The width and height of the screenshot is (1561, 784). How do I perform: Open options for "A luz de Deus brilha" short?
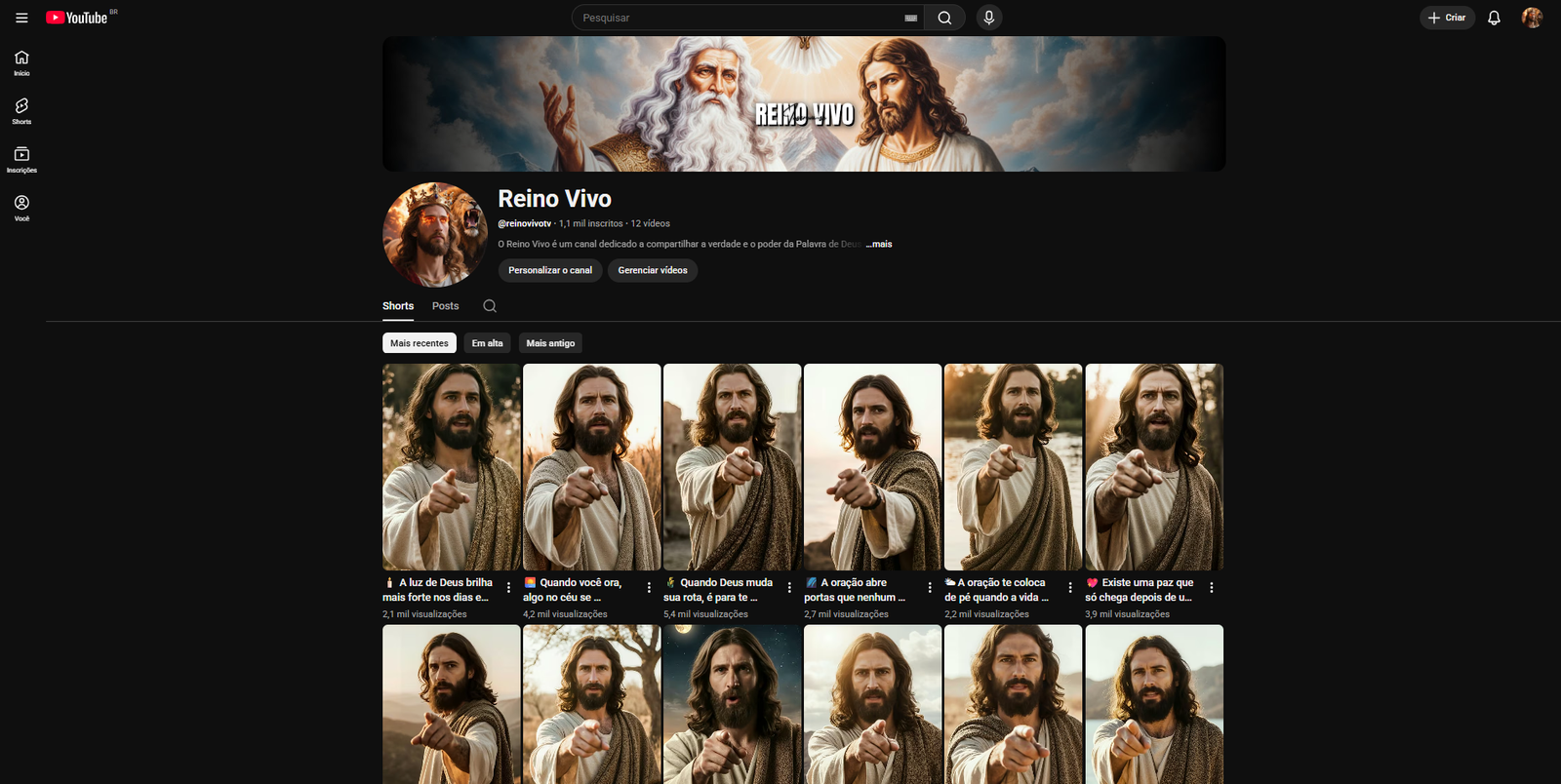508,588
